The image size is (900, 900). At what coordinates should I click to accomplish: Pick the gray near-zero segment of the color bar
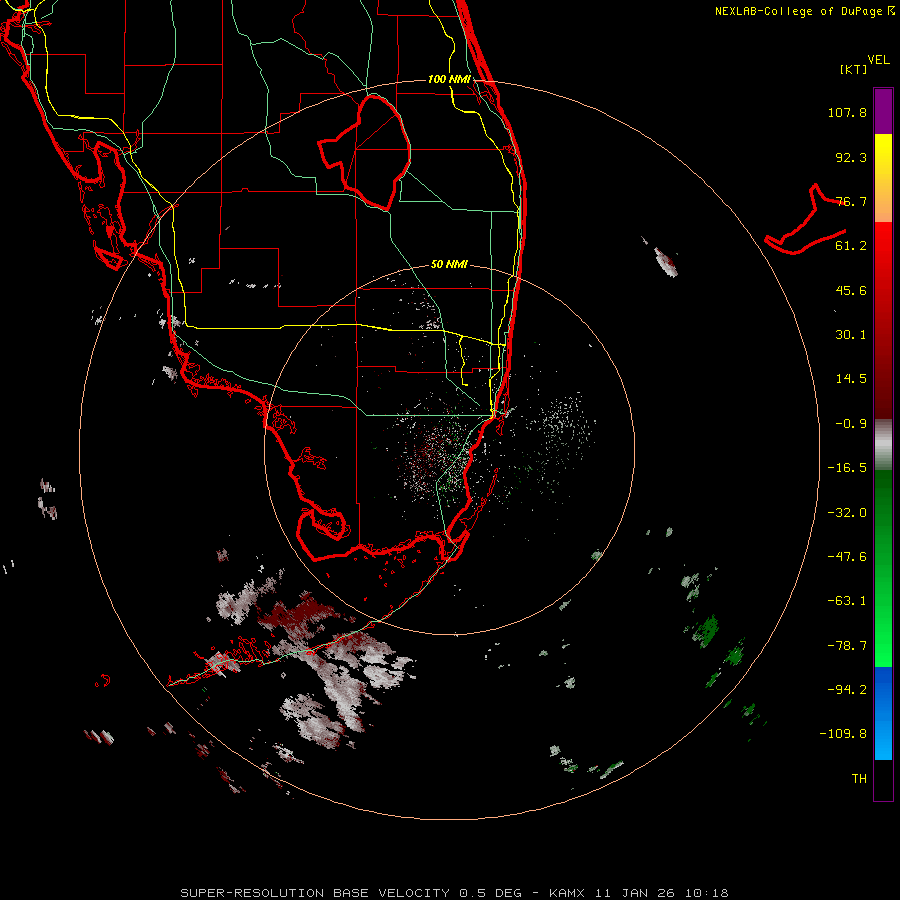(x=883, y=445)
